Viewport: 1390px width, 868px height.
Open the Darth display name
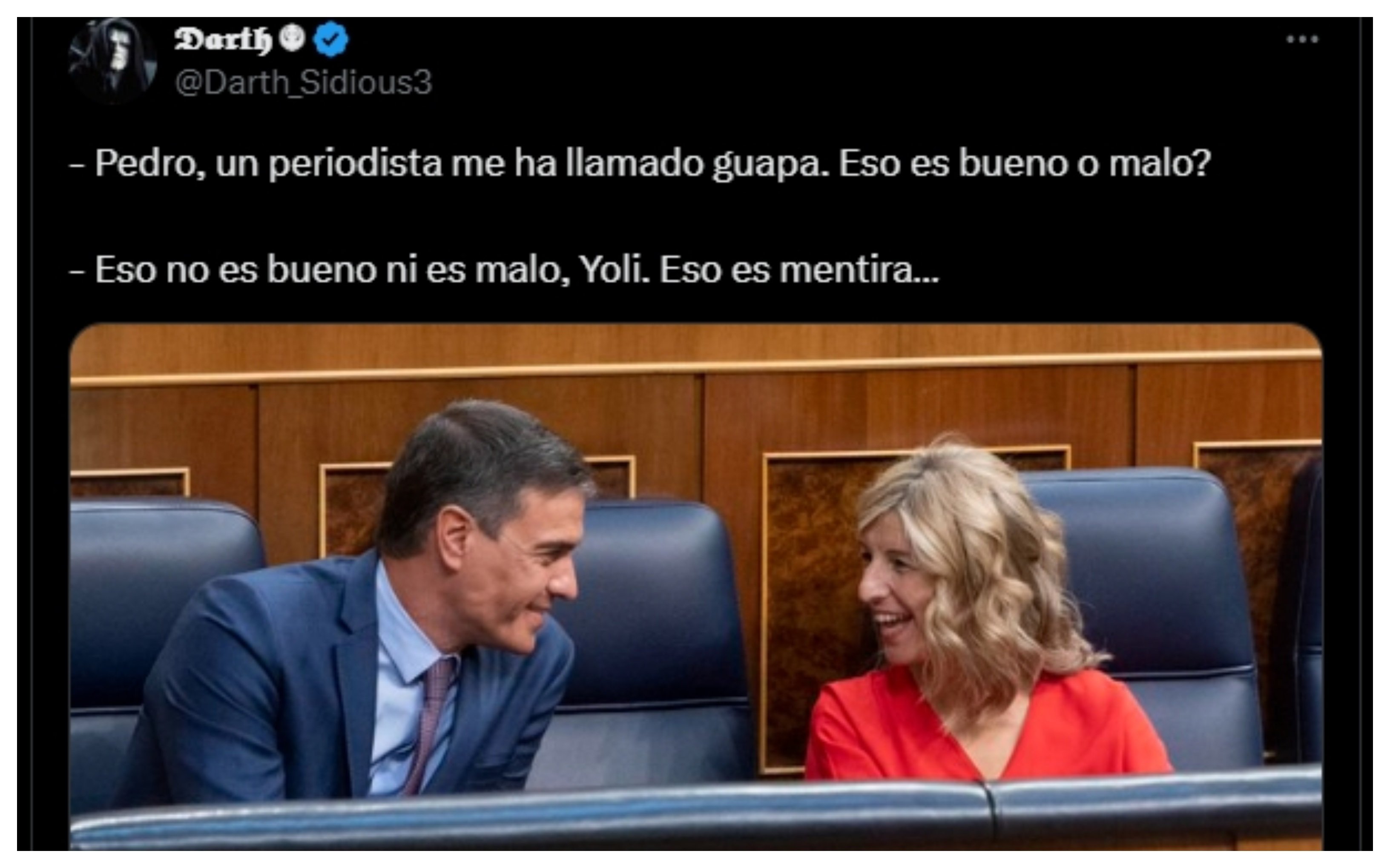click(223, 40)
